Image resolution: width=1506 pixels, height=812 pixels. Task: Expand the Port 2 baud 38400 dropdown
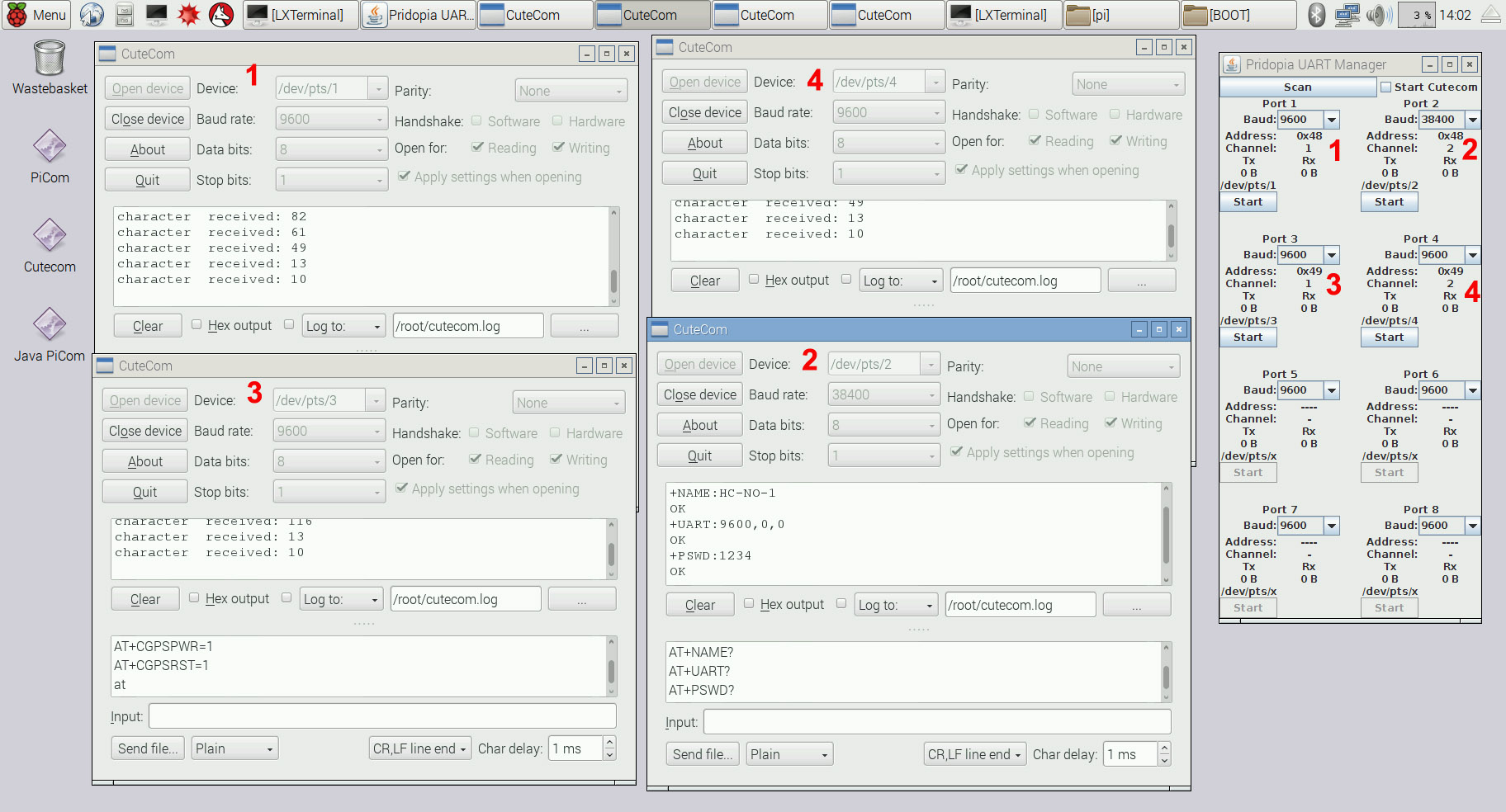pyautogui.click(x=1472, y=120)
